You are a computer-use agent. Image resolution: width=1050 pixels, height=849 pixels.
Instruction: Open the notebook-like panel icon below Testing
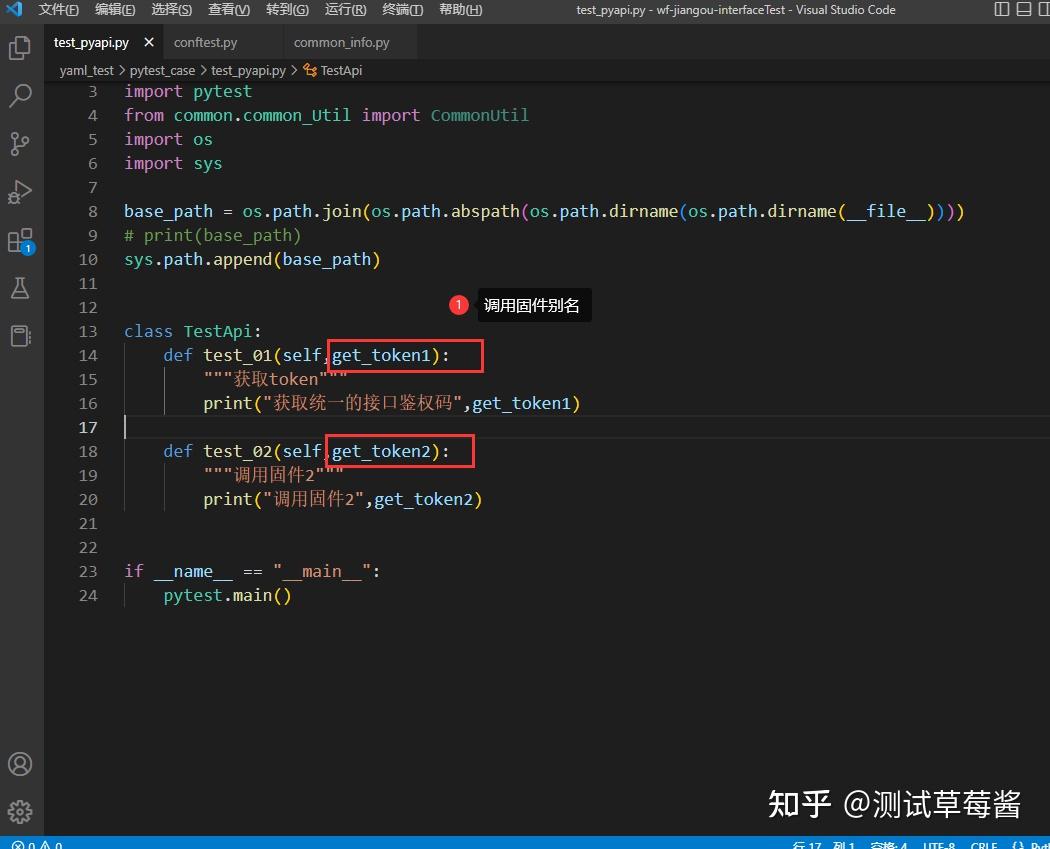[20, 335]
